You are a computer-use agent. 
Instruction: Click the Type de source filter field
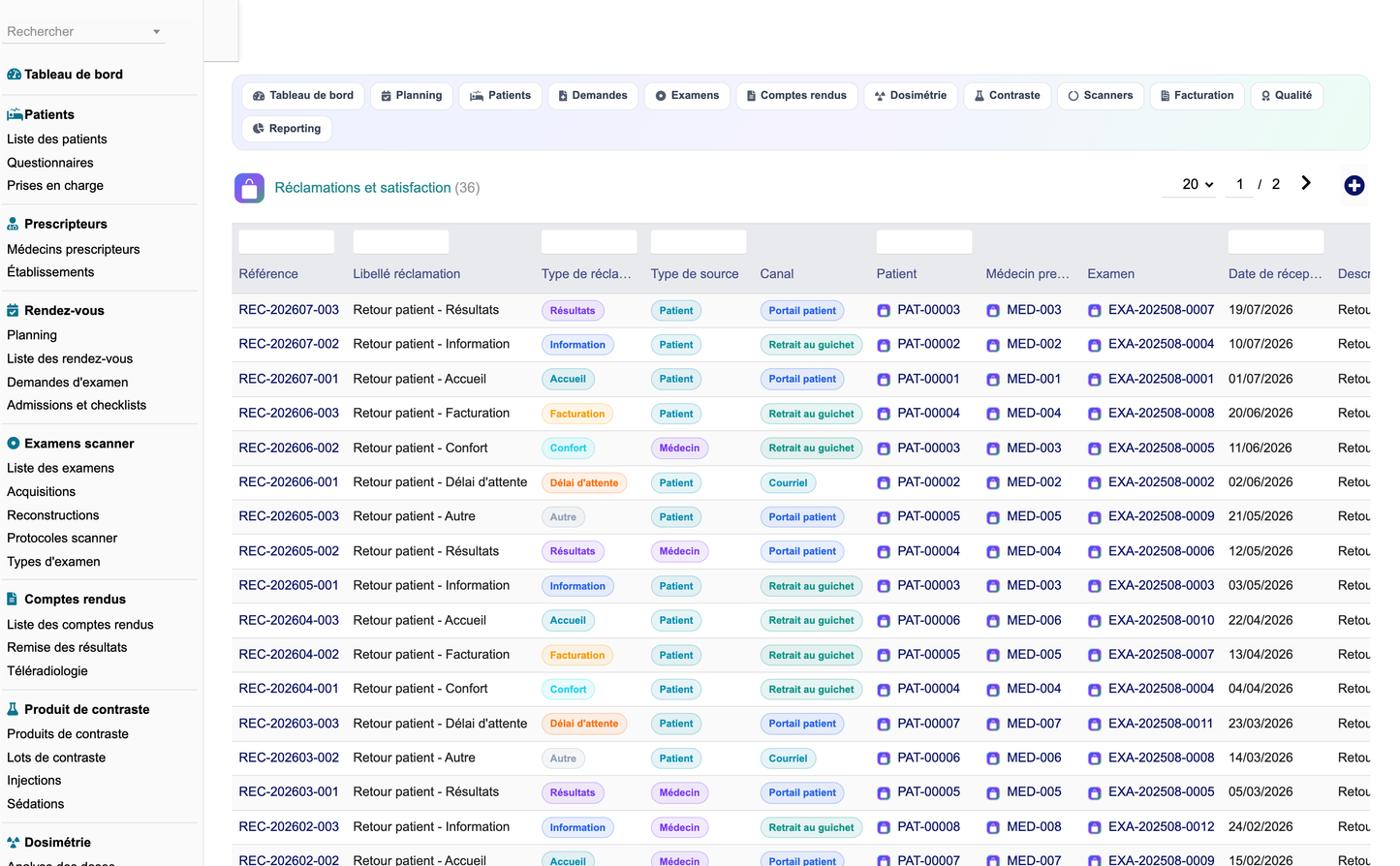(699, 242)
